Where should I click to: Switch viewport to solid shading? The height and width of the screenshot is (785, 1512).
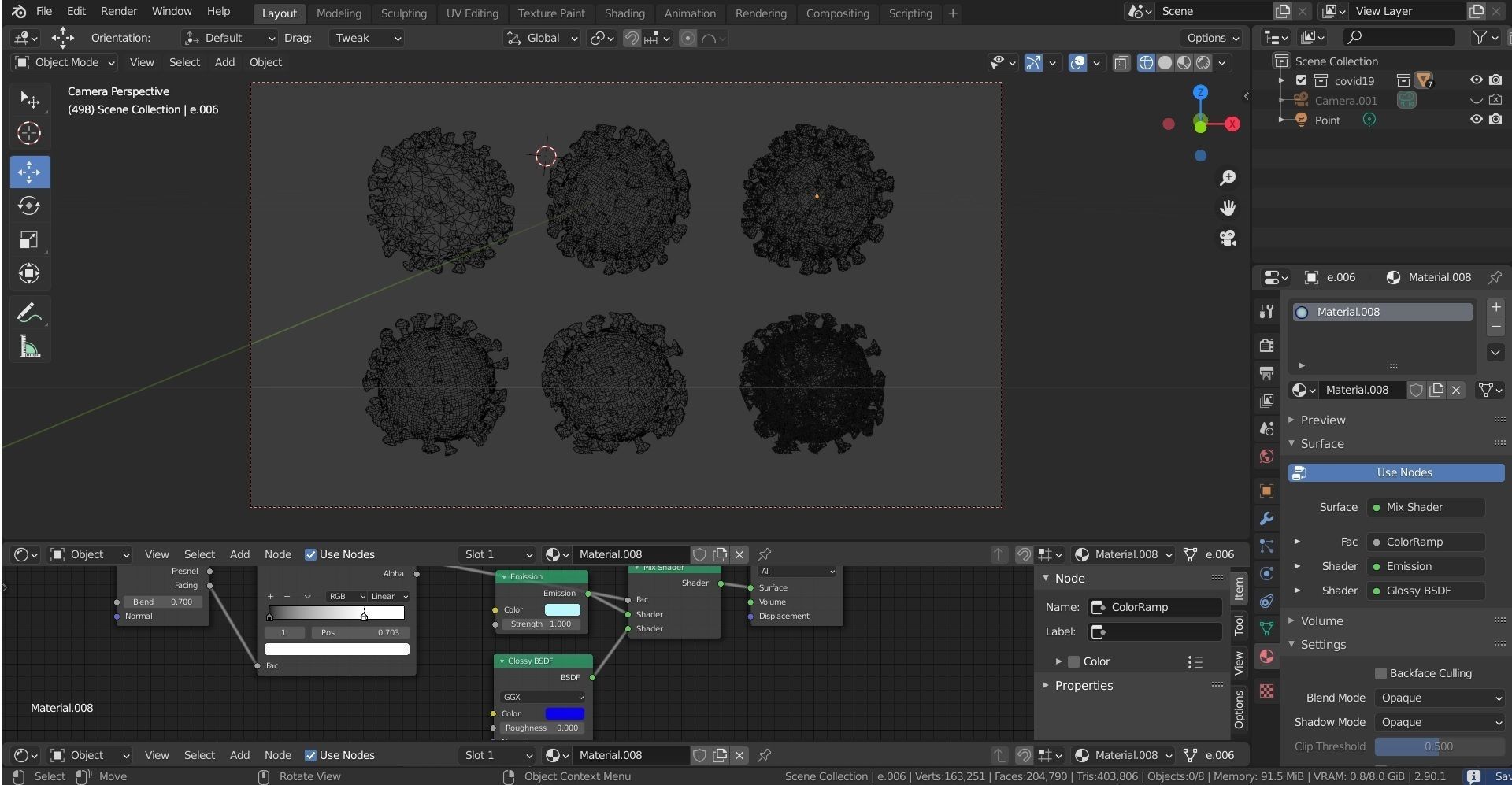tap(1165, 62)
